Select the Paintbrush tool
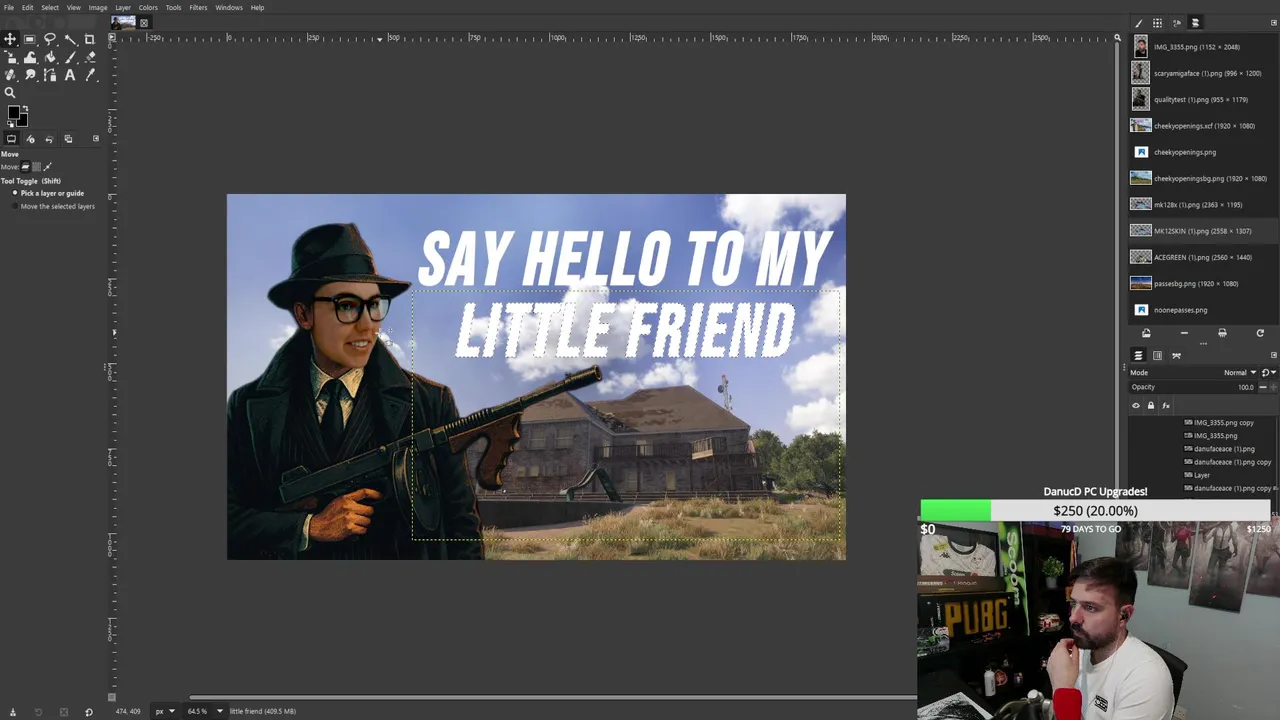 [70, 57]
